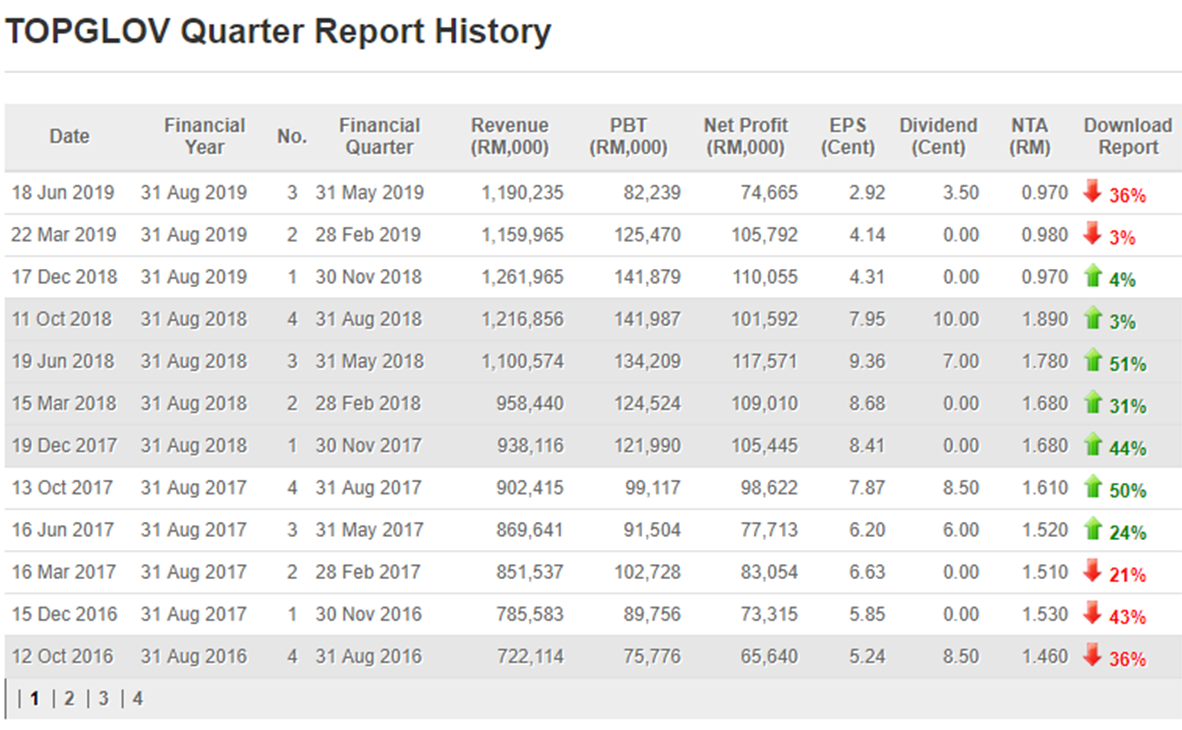This screenshot has height=730, width=1182.
Task: Click the red down arrow in 12 Oct 2016 row
Action: pos(1092,655)
